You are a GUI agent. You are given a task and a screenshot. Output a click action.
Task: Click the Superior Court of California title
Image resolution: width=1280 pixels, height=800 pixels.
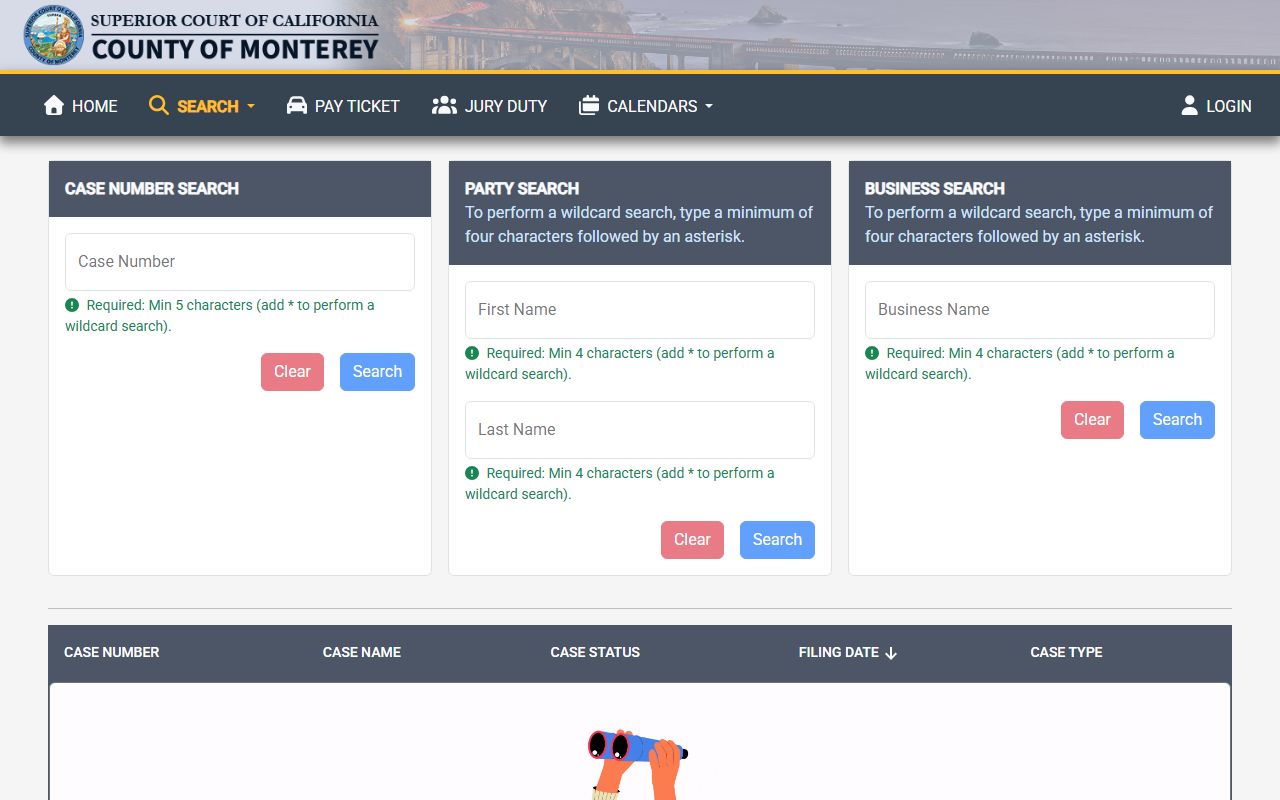pyautogui.click(x=235, y=21)
